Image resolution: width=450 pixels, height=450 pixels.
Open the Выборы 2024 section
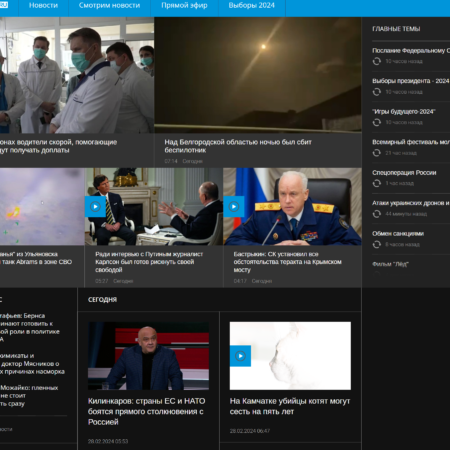252,6
